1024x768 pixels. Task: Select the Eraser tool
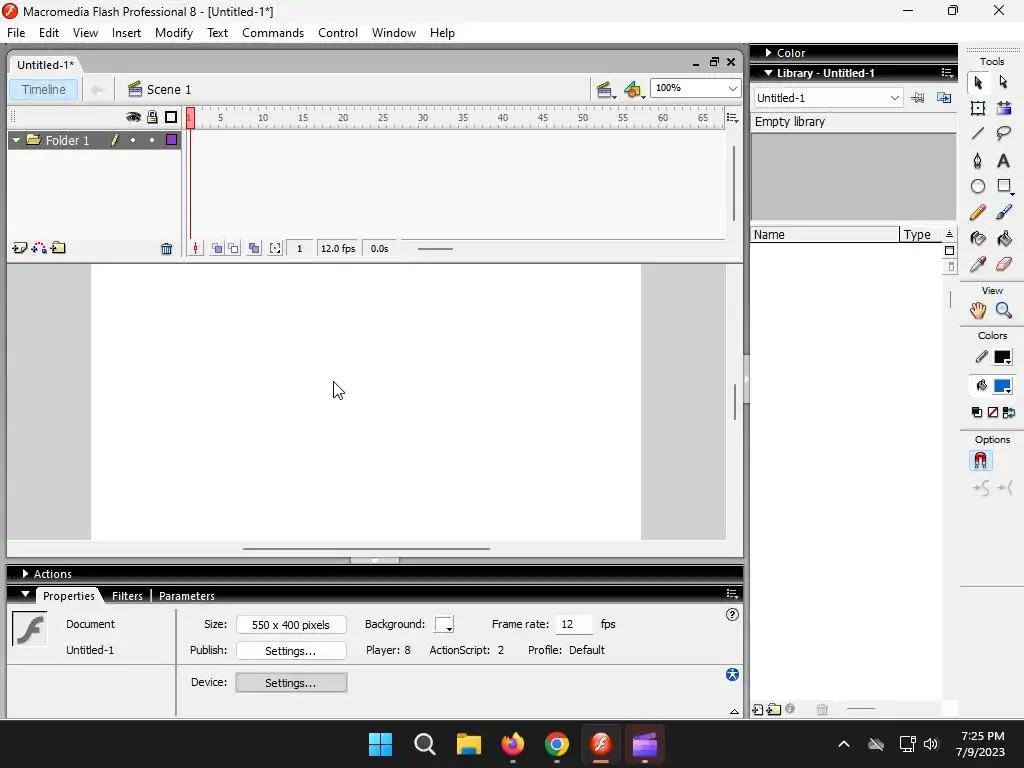pyautogui.click(x=1004, y=264)
